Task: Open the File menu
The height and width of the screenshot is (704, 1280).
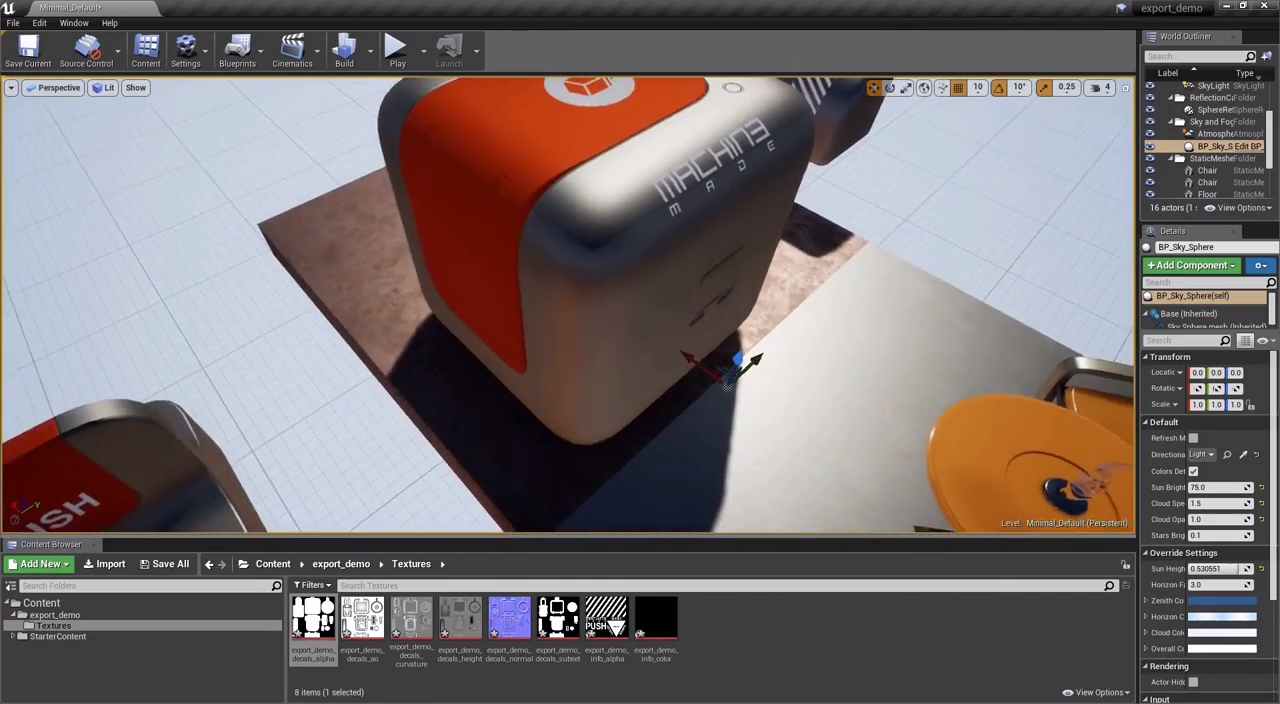Action: point(13,23)
